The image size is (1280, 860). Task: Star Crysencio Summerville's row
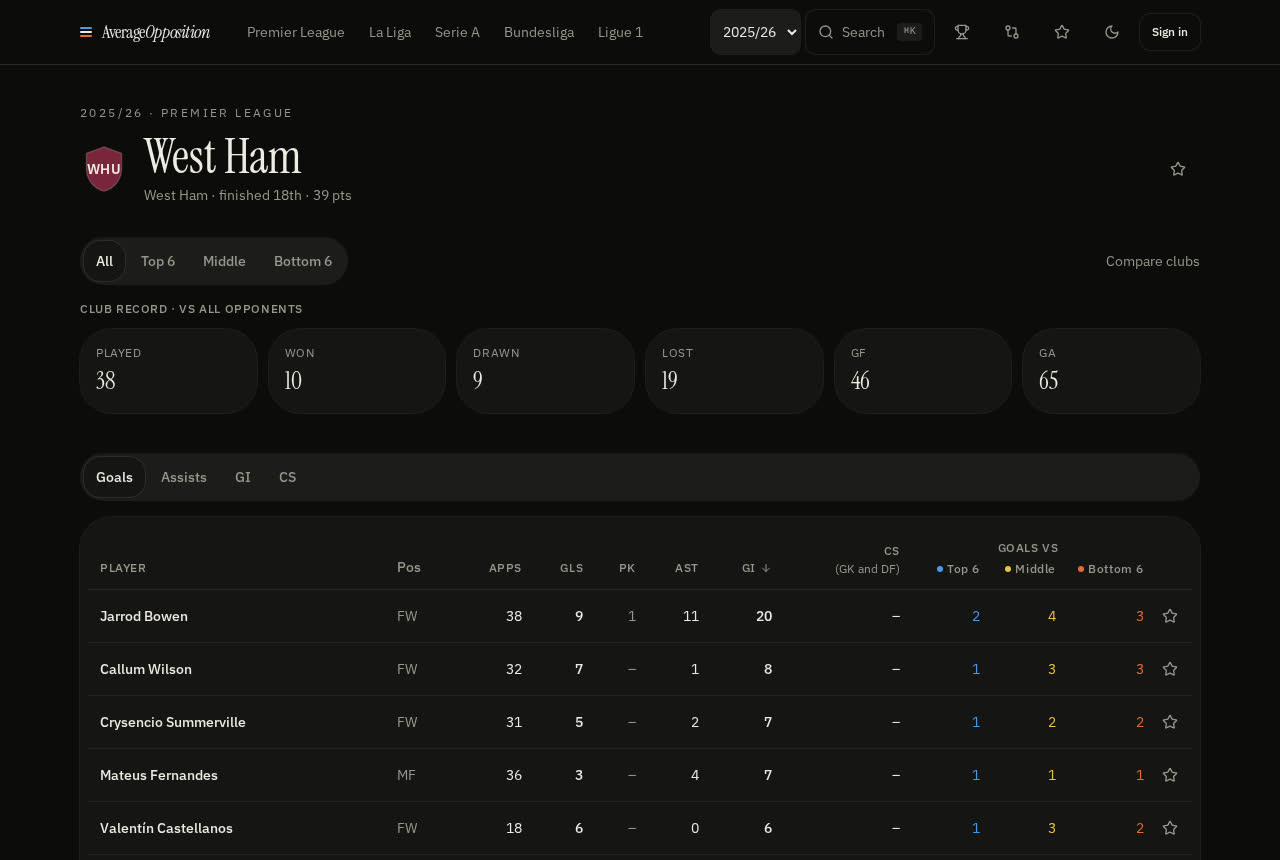tap(1170, 722)
